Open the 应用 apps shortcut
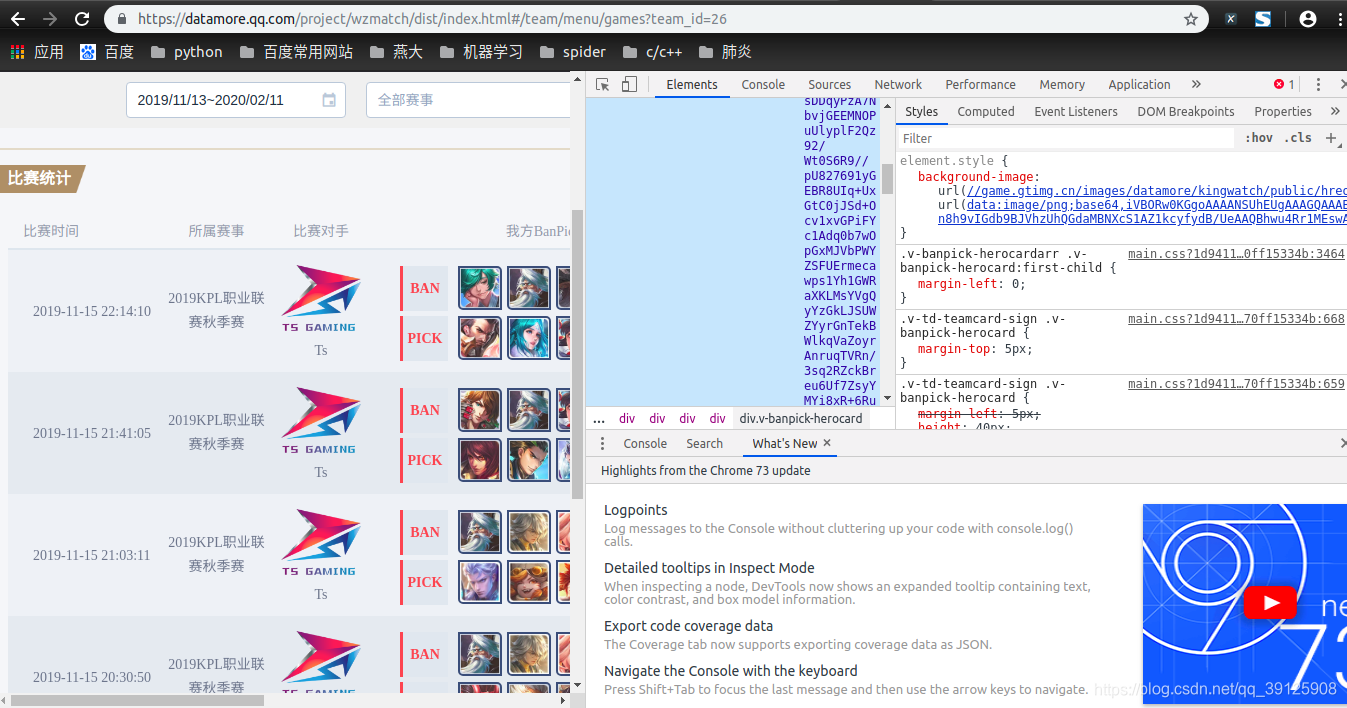 [x=37, y=52]
